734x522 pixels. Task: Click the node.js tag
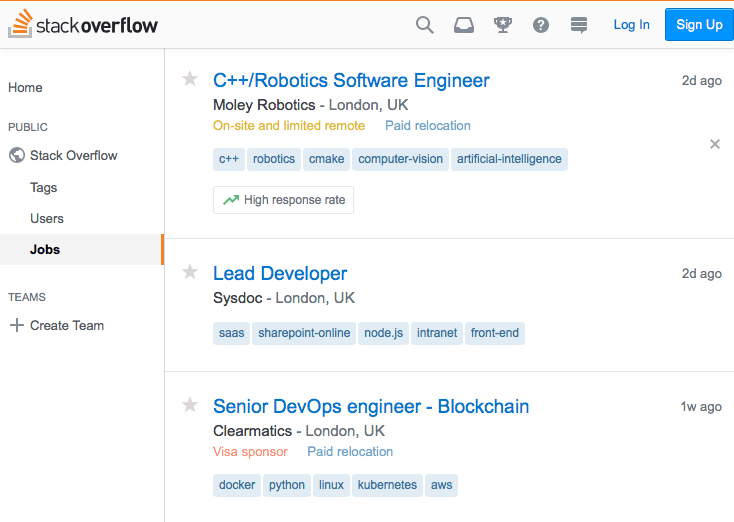(x=383, y=333)
